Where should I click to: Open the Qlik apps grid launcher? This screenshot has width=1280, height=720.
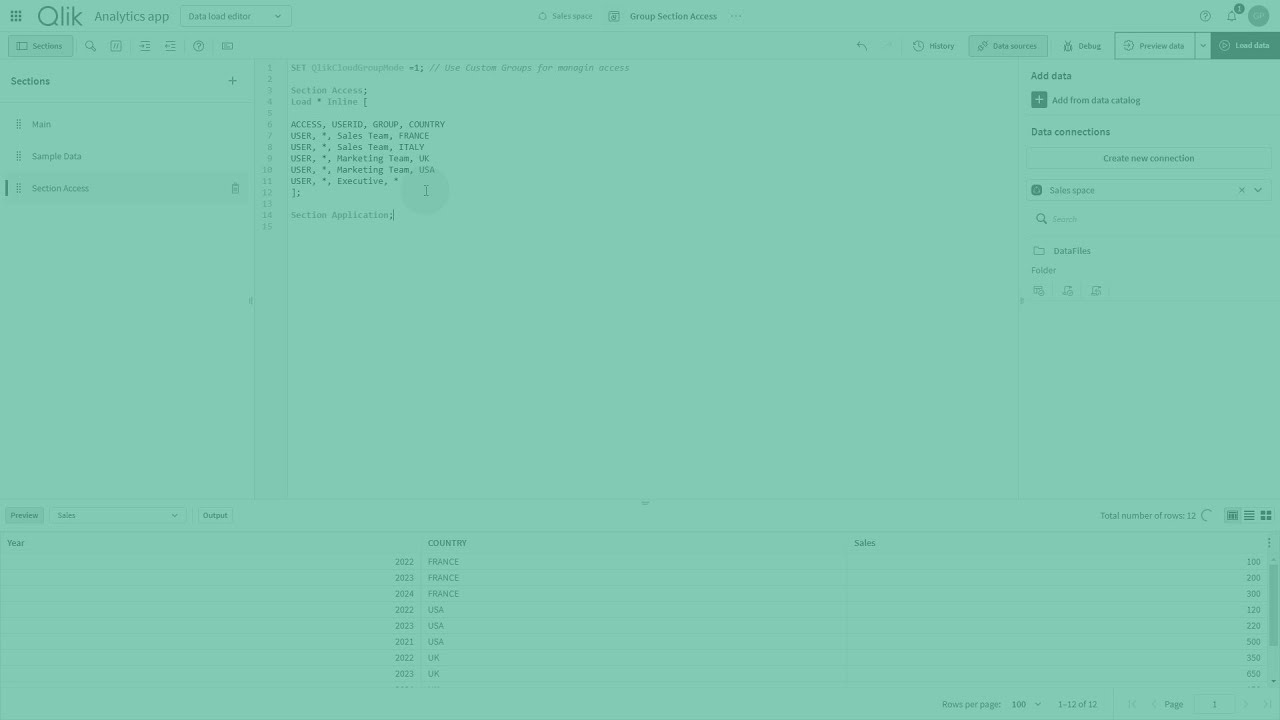pos(16,16)
